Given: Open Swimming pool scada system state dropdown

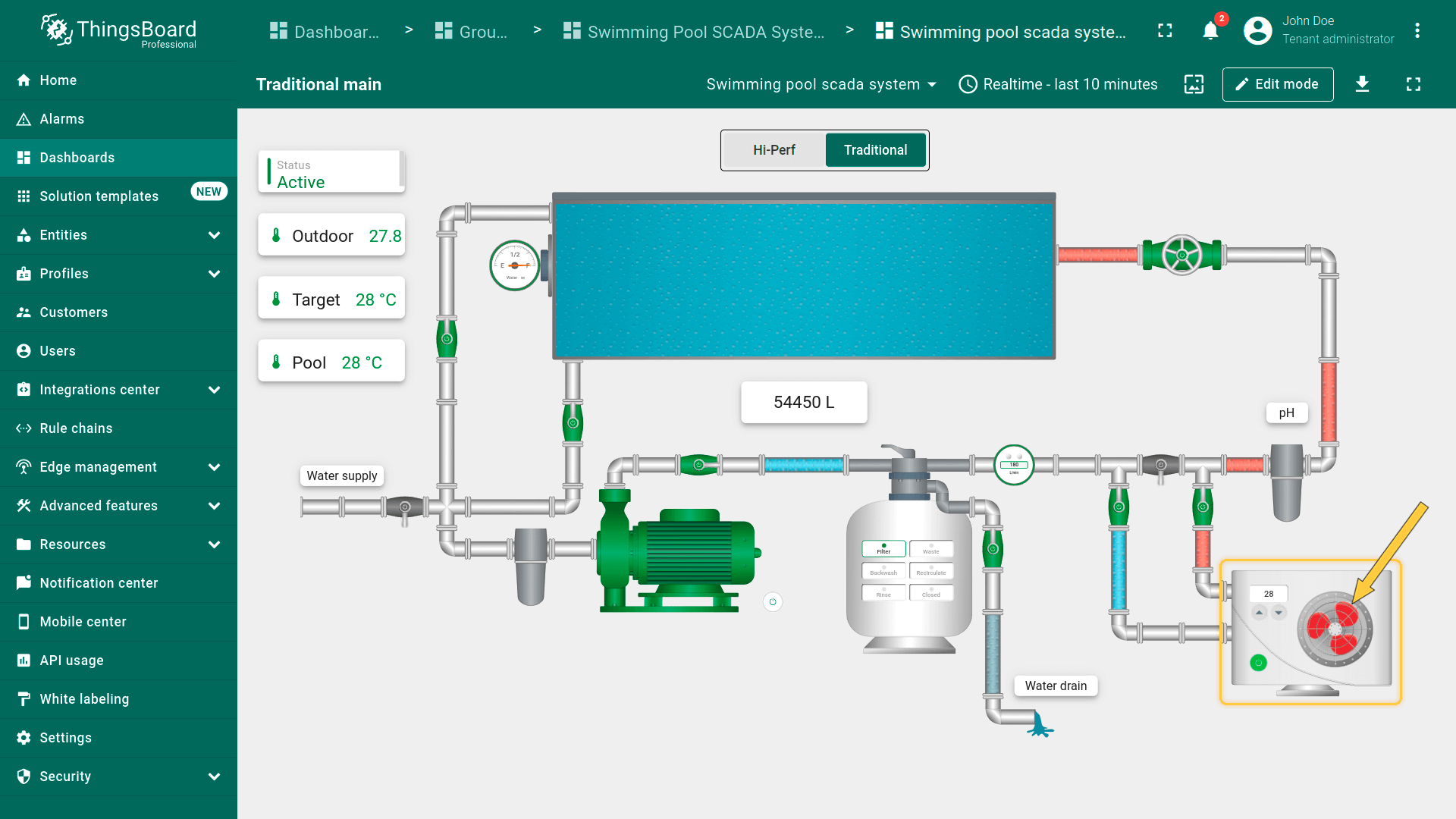Looking at the screenshot, I should click(x=821, y=84).
